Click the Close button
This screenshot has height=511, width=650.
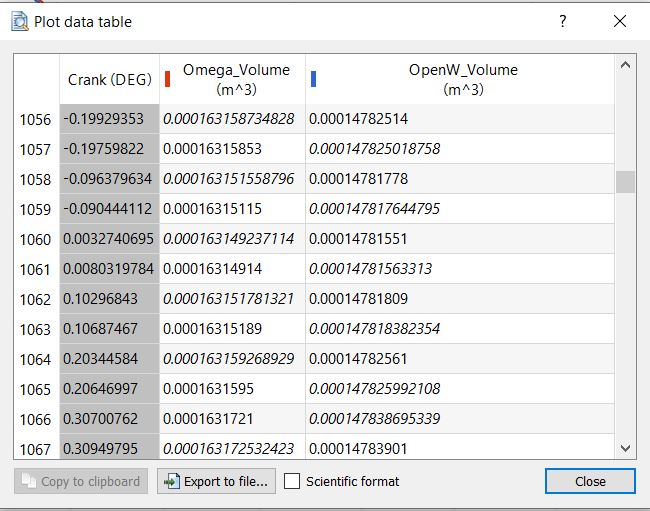click(590, 481)
